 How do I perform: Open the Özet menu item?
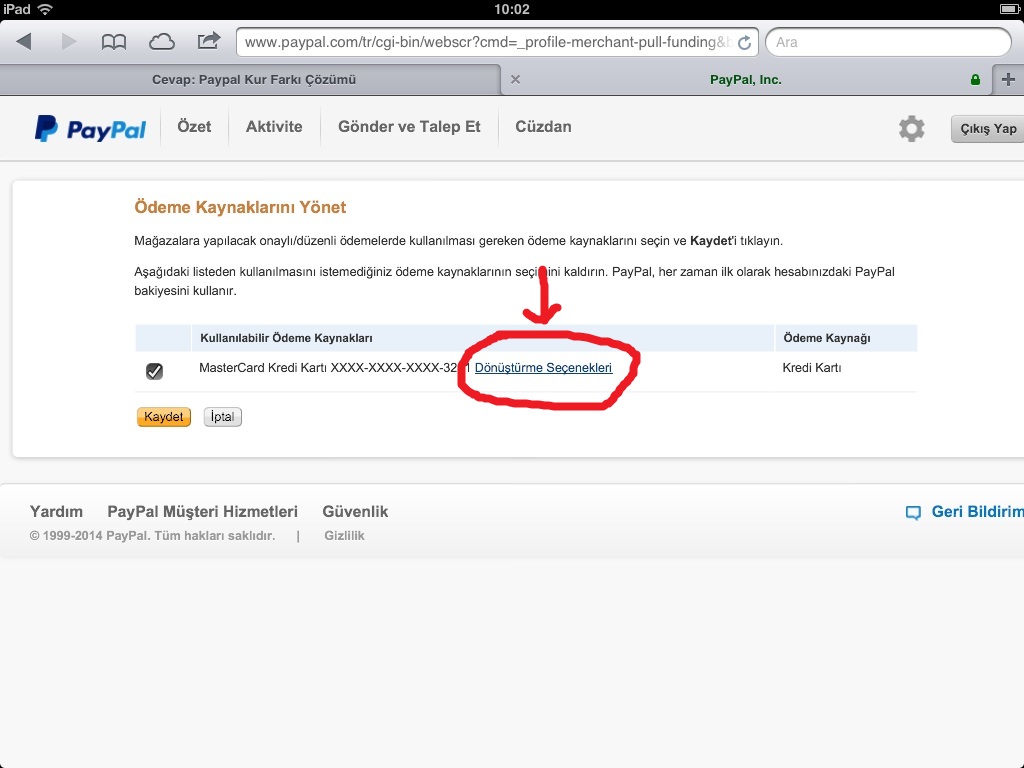[194, 127]
